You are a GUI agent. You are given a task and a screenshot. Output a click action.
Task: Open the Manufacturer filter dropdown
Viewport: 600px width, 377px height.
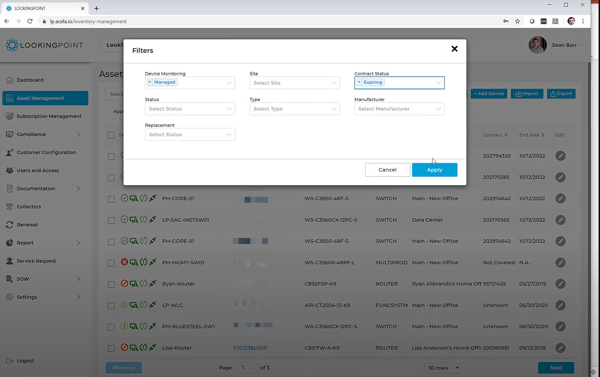coord(399,109)
